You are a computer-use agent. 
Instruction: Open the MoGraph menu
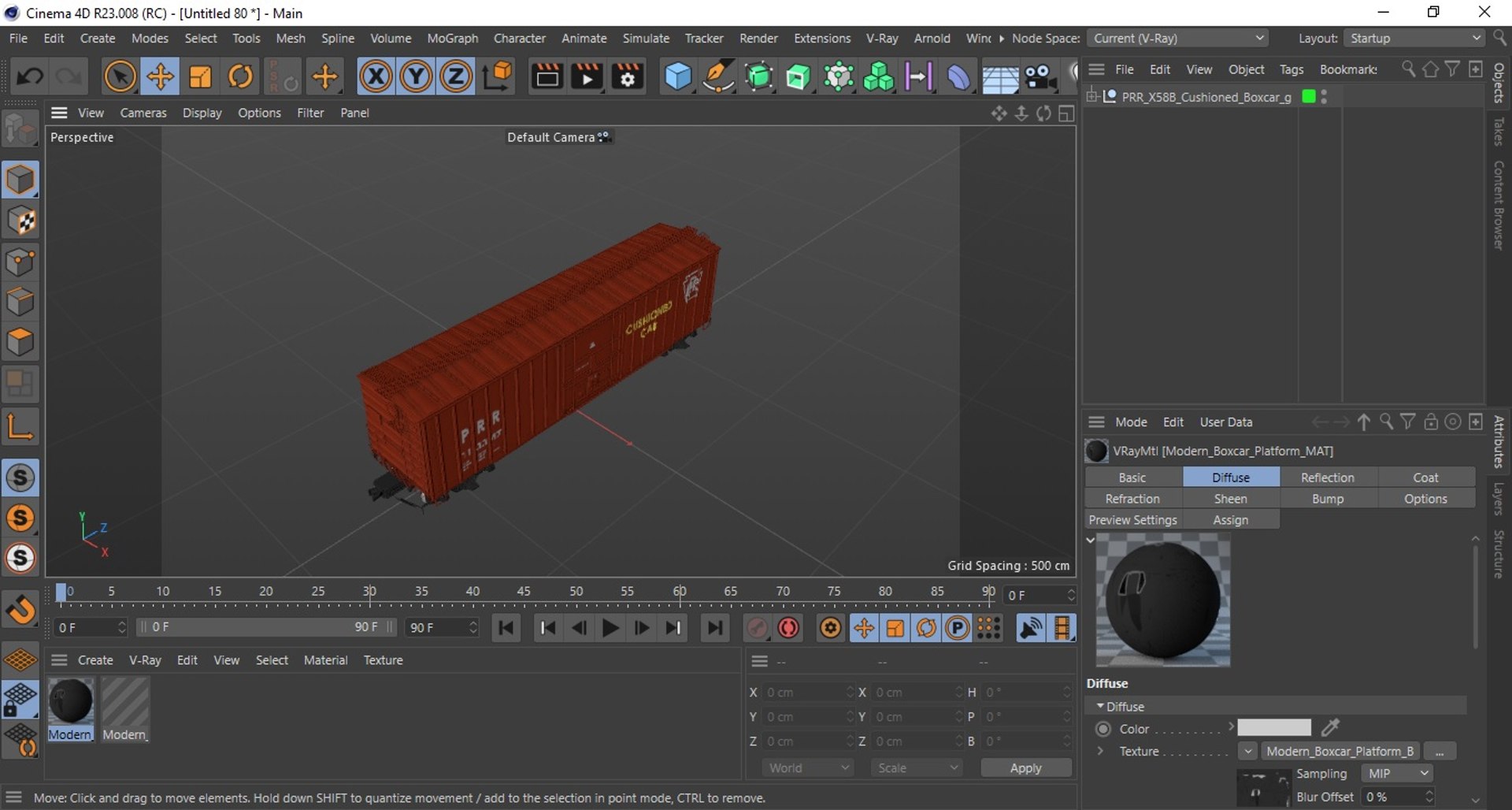pyautogui.click(x=452, y=38)
